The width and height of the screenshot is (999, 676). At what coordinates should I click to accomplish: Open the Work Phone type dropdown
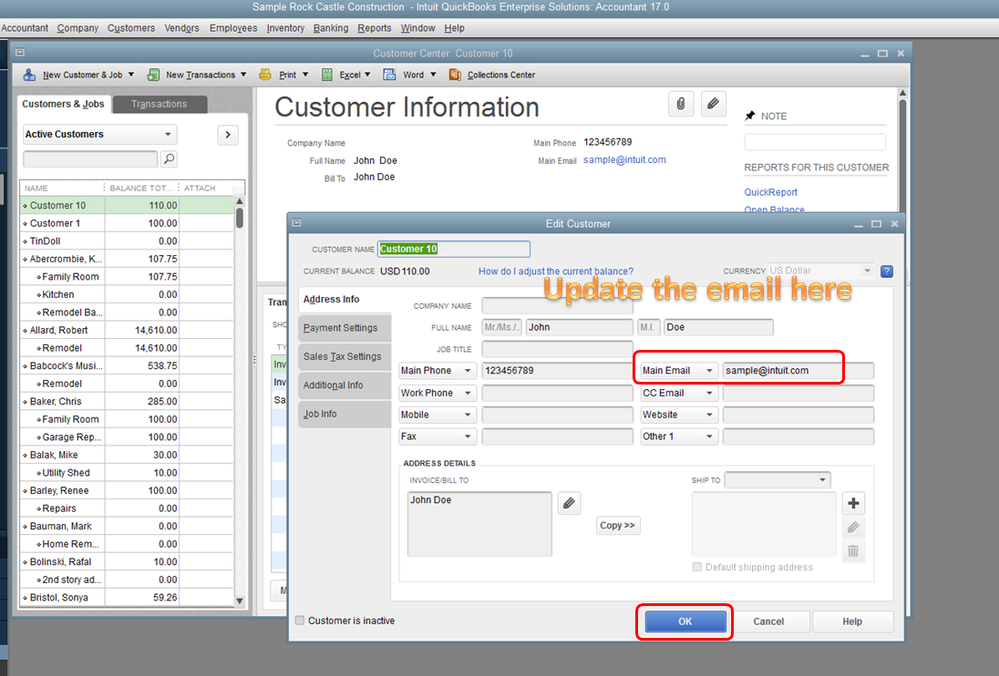[x=438, y=393]
